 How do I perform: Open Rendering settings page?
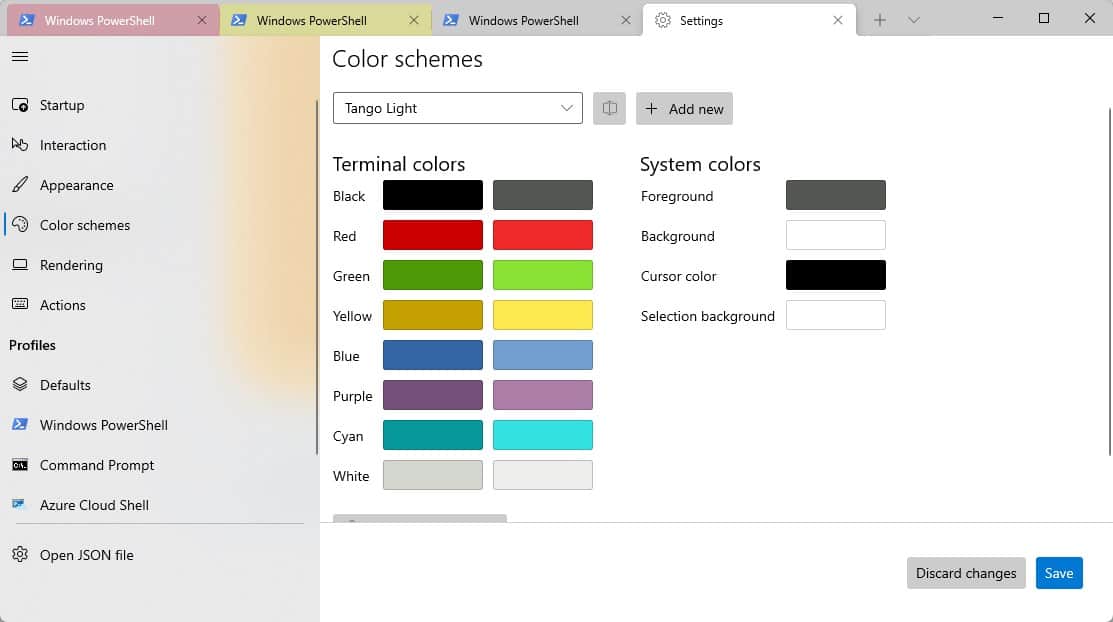[71, 265]
